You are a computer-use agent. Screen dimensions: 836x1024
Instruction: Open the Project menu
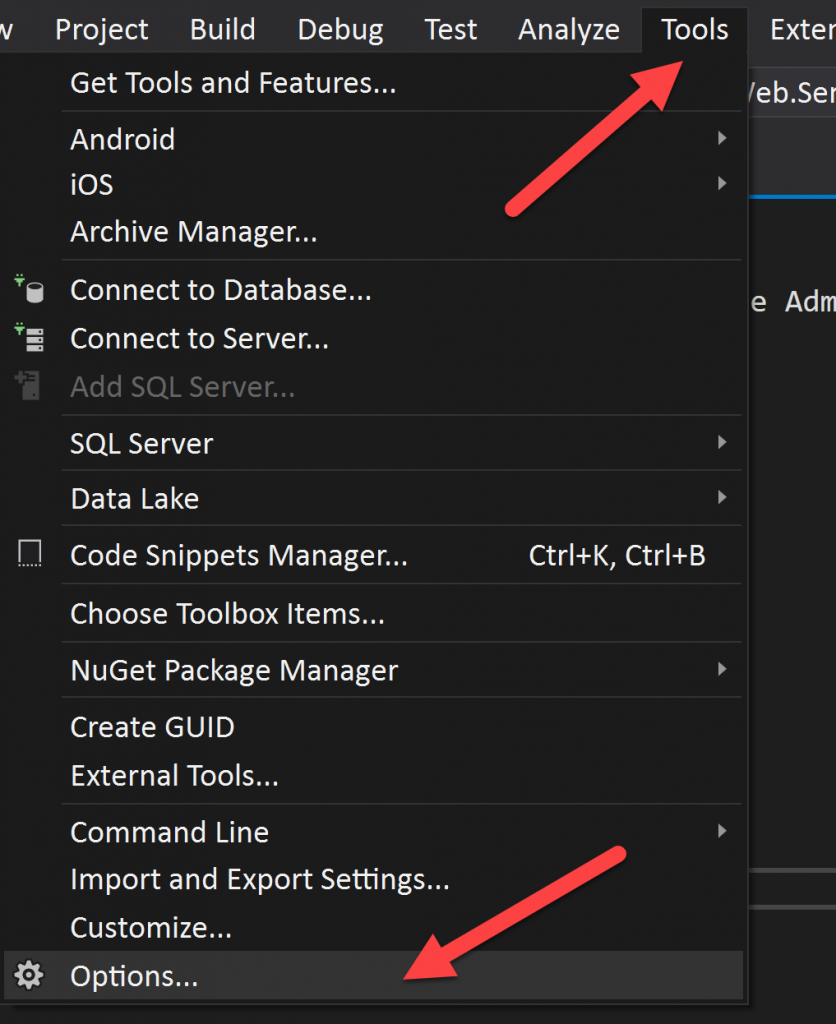[101, 30]
